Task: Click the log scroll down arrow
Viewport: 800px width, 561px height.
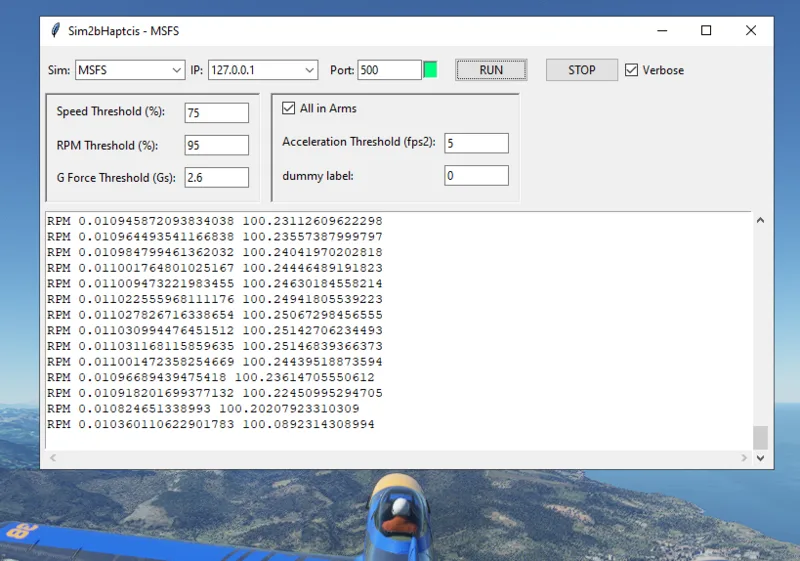Action: click(760, 458)
